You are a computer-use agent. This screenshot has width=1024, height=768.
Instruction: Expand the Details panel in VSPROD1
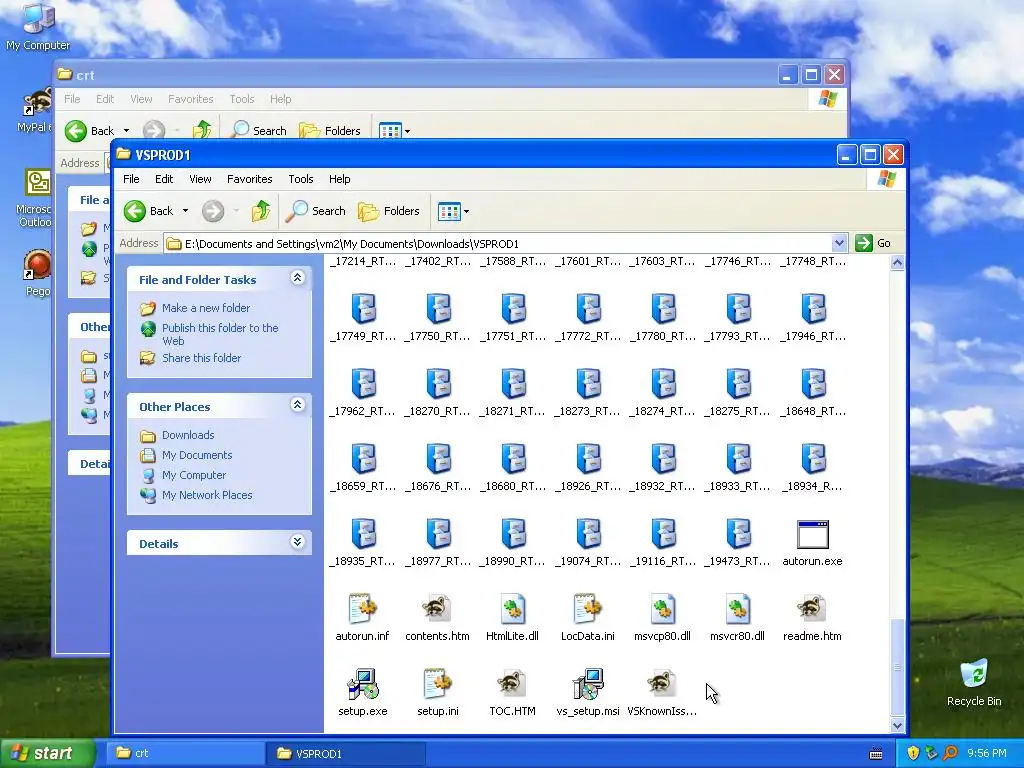coord(297,542)
